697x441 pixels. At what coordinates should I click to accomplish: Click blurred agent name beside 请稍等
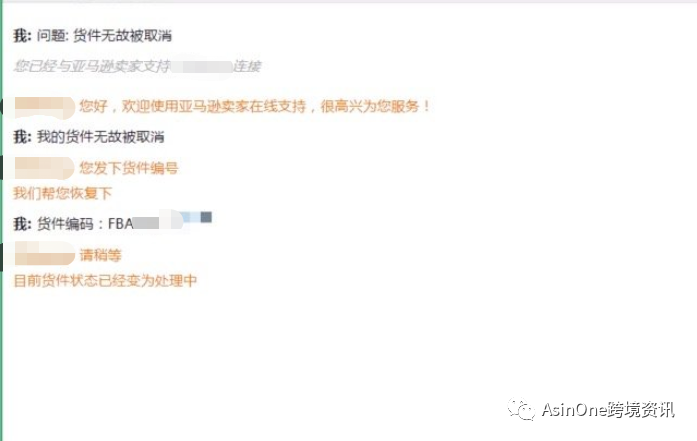[x=44, y=254]
